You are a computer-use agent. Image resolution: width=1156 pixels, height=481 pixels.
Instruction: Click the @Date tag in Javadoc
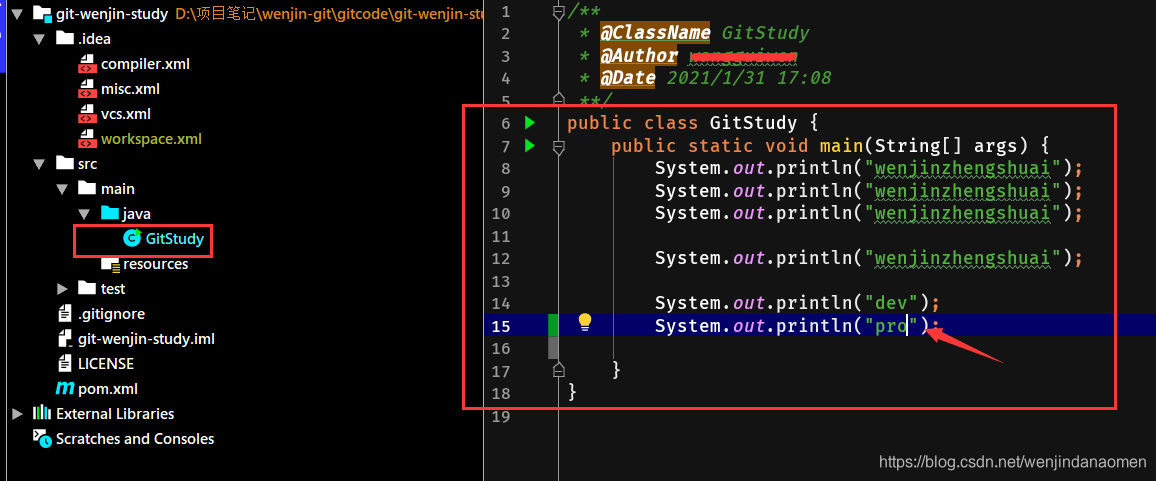tap(627, 77)
